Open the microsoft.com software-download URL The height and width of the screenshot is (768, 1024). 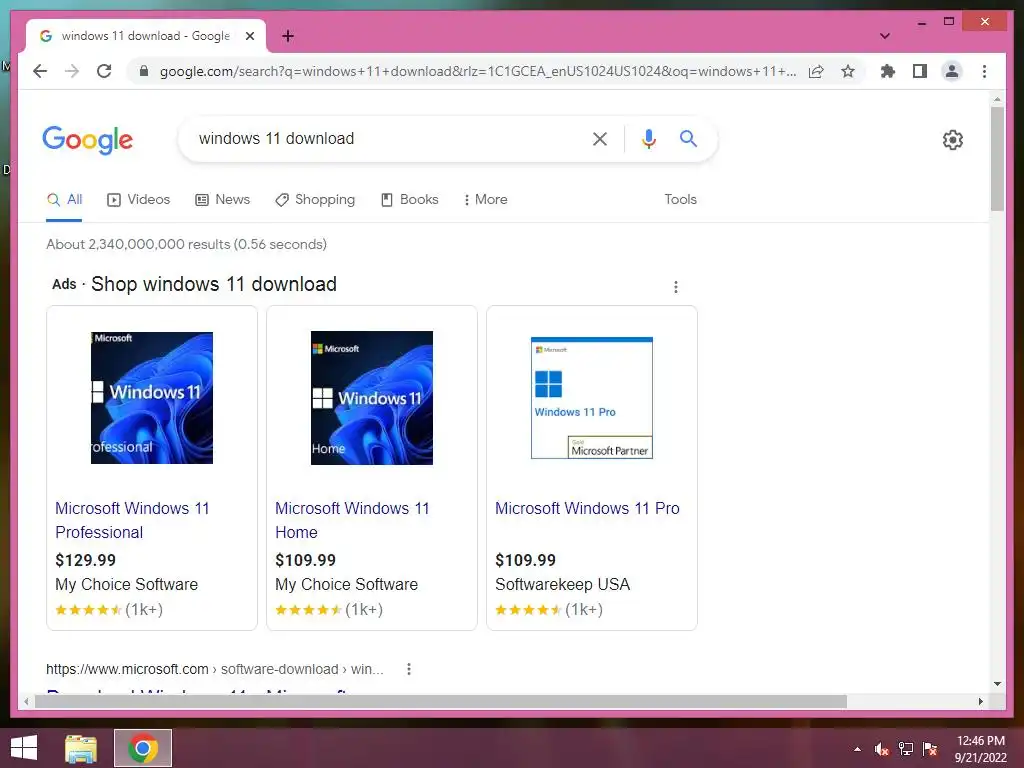click(x=215, y=669)
